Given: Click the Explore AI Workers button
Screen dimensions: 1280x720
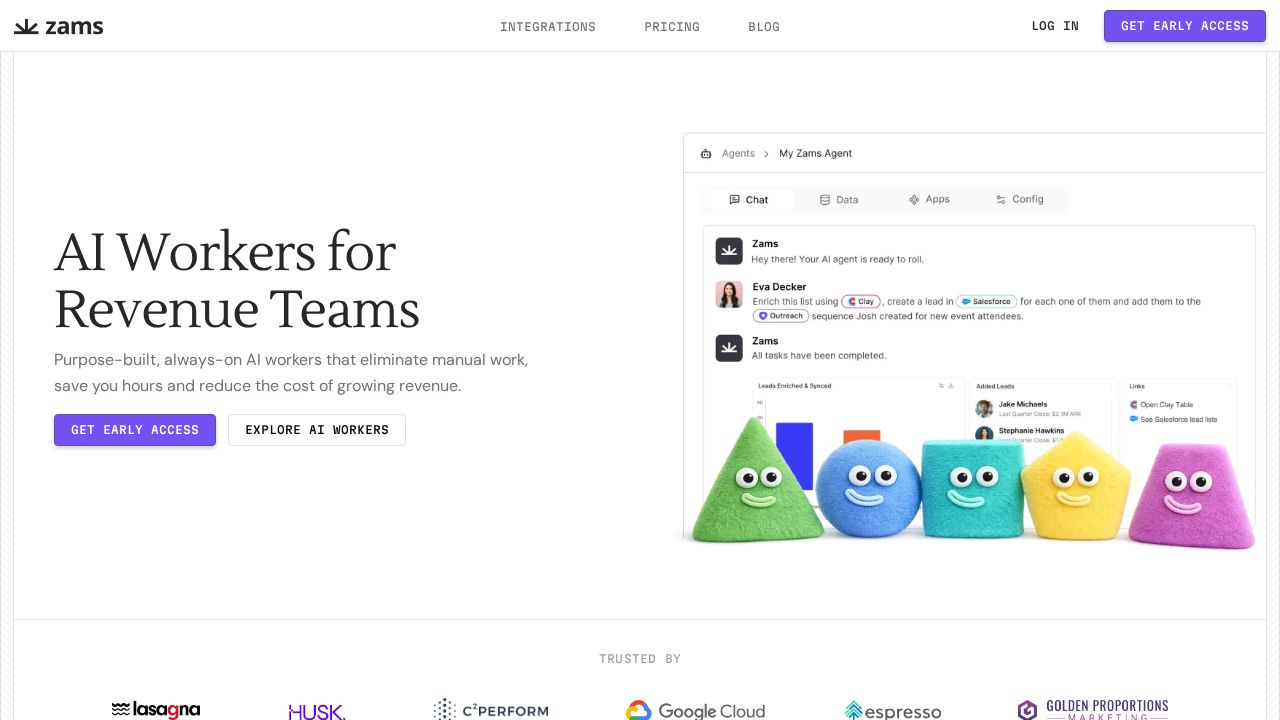Looking at the screenshot, I should pos(317,430).
